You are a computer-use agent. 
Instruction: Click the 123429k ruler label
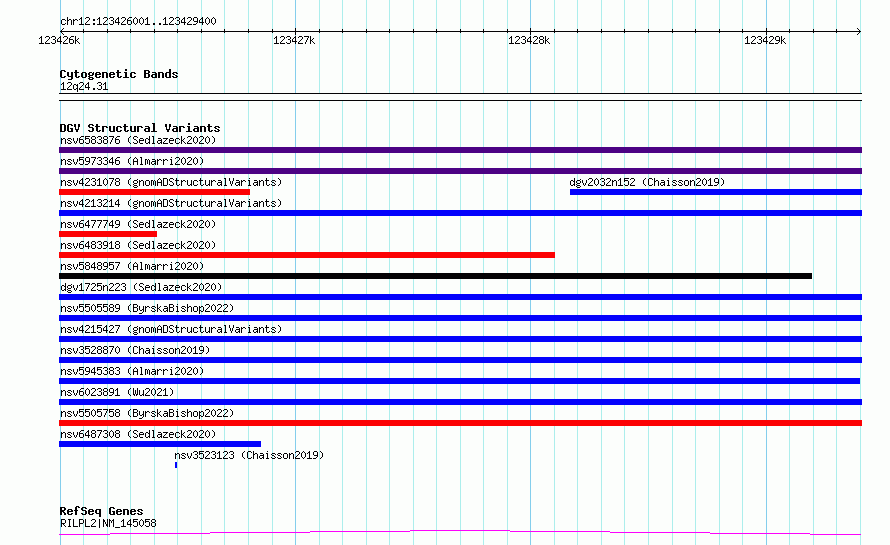tap(765, 40)
